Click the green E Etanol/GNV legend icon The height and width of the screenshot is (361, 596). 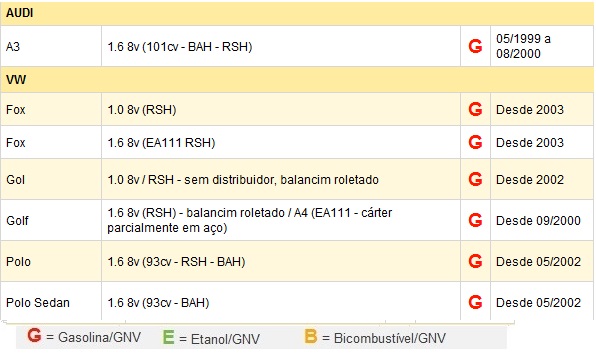168,337
